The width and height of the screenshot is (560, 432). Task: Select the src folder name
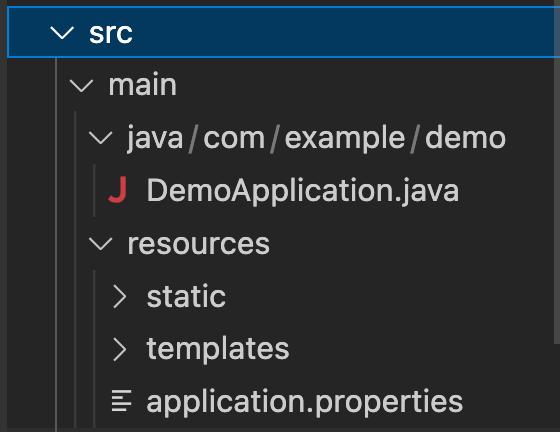[111, 33]
